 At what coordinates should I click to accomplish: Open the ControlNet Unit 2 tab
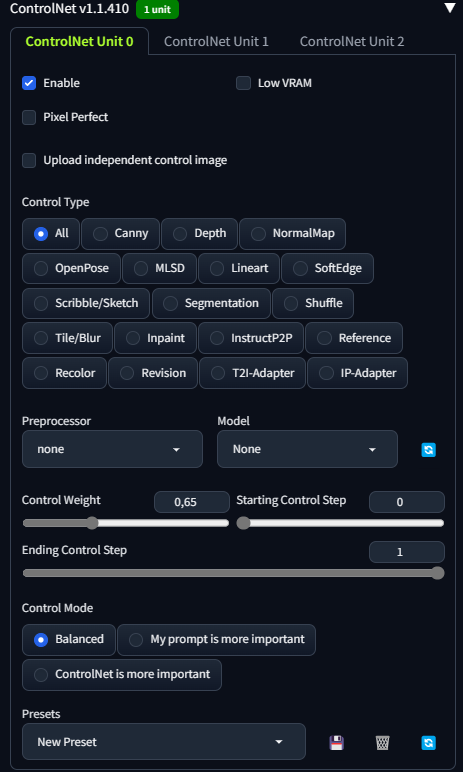(x=352, y=41)
